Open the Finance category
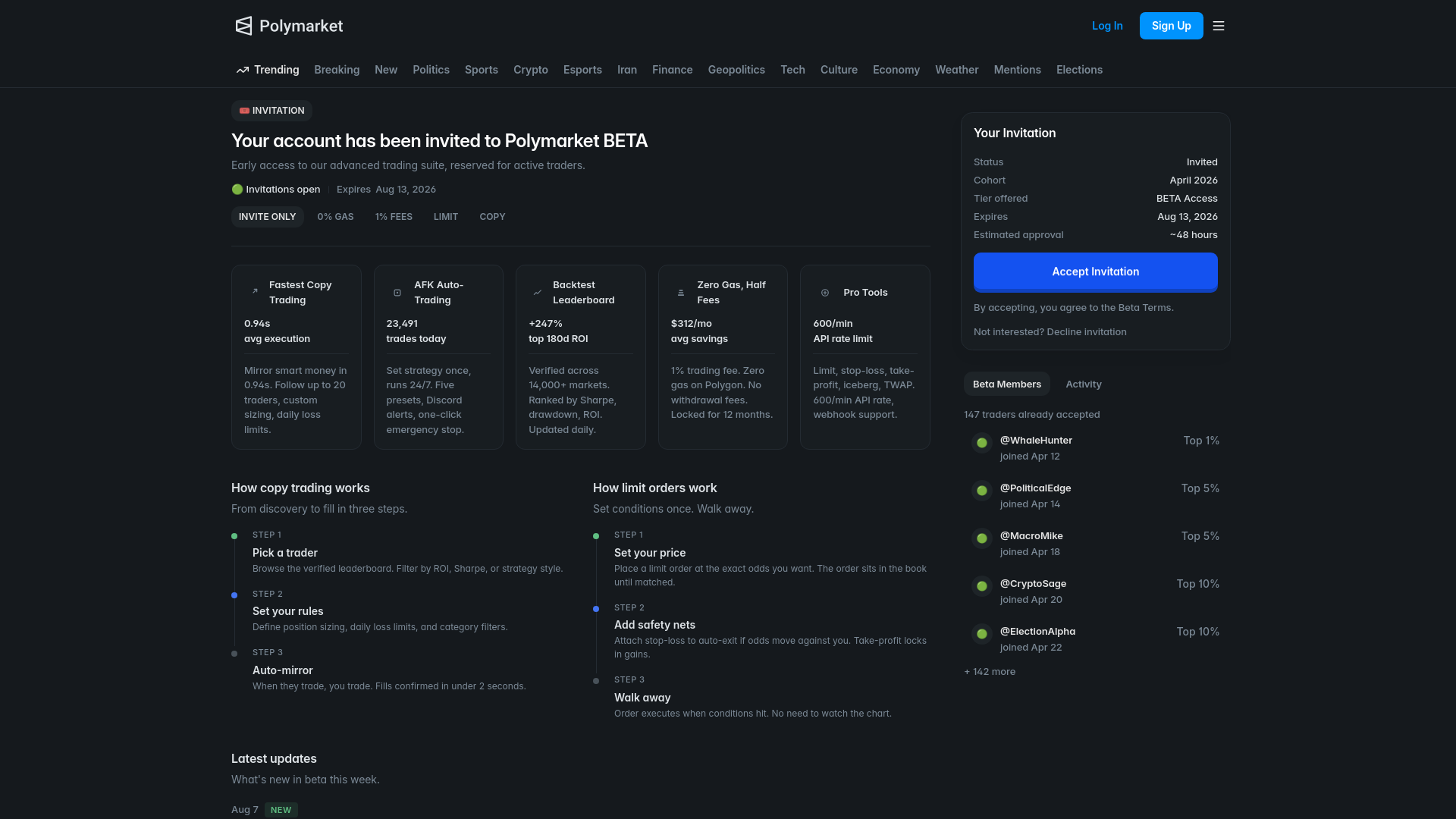Image resolution: width=1456 pixels, height=819 pixels. click(x=673, y=70)
